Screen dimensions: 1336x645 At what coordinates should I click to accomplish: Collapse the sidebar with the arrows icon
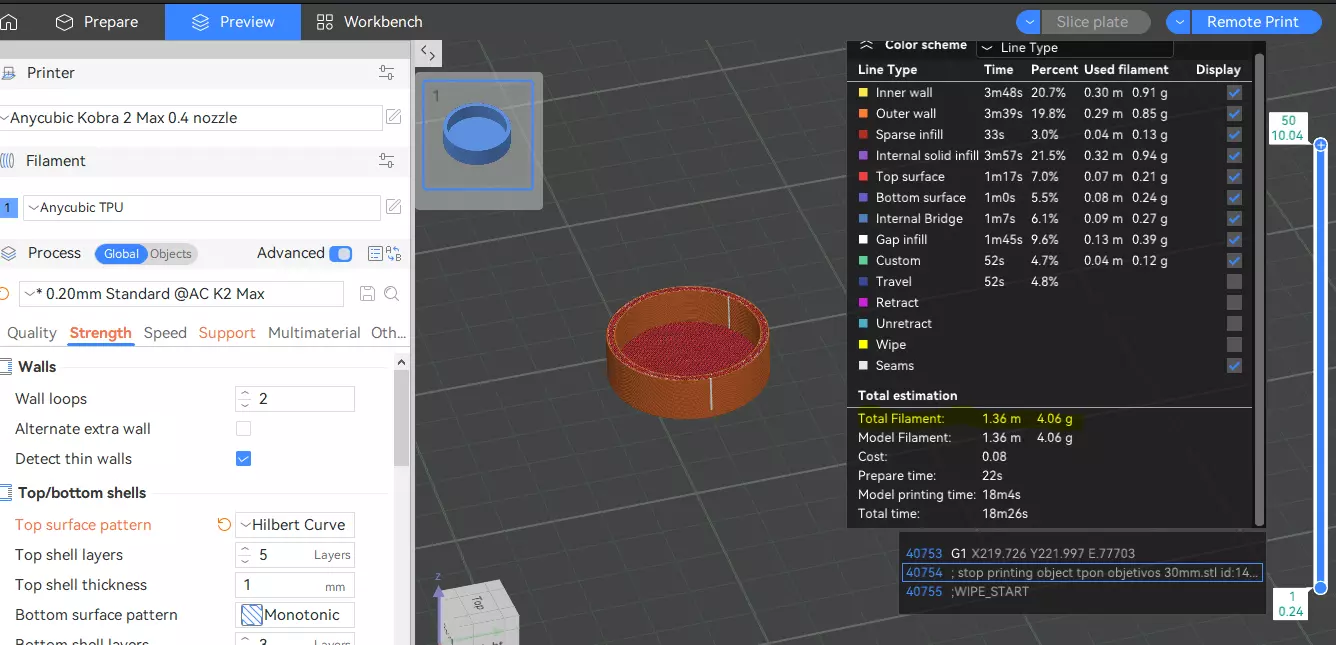click(x=427, y=53)
